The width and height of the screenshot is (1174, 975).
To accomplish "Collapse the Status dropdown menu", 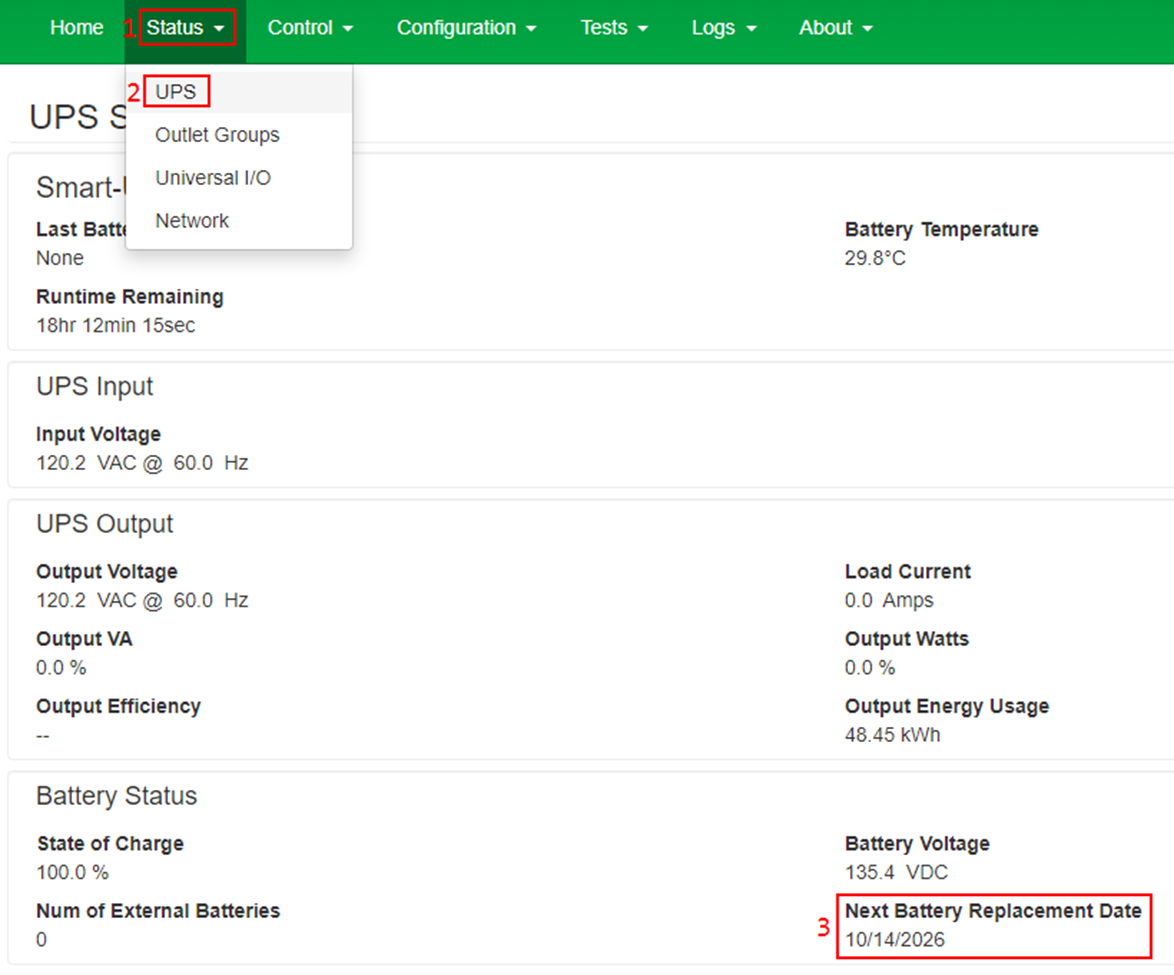I will coord(186,28).
